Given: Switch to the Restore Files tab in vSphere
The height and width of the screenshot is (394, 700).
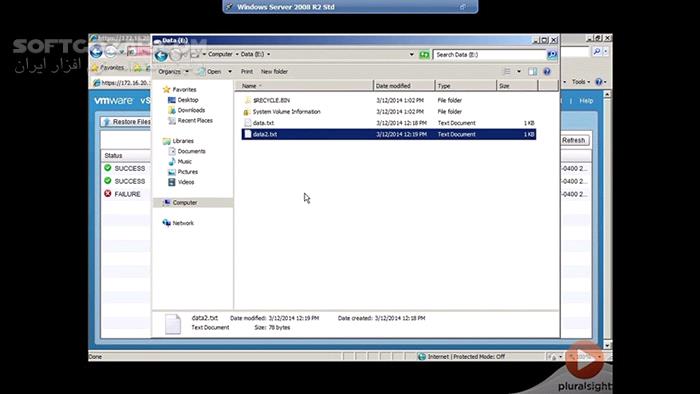Looking at the screenshot, I should pyautogui.click(x=126, y=122).
